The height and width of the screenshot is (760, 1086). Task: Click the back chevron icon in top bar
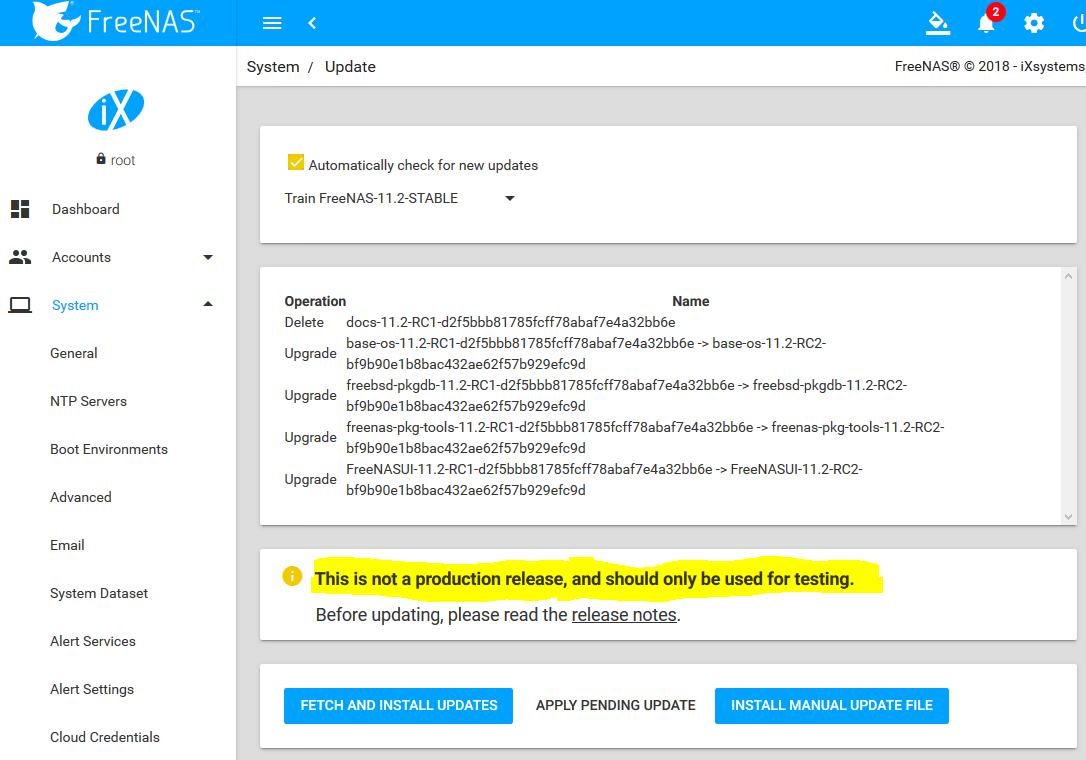pos(312,23)
